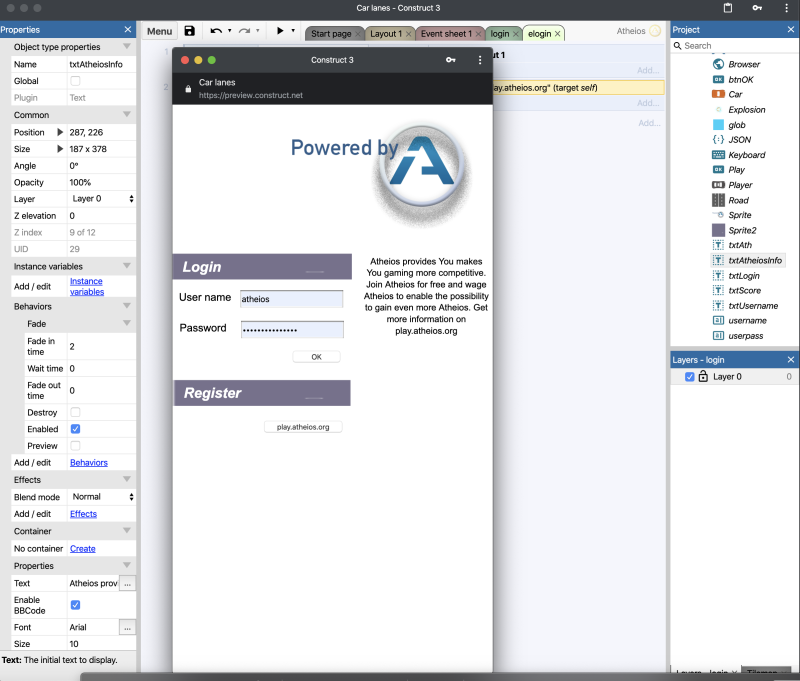The image size is (800, 681).
Task: Enable the Fade Destroy checkbox
Action: 75,412
